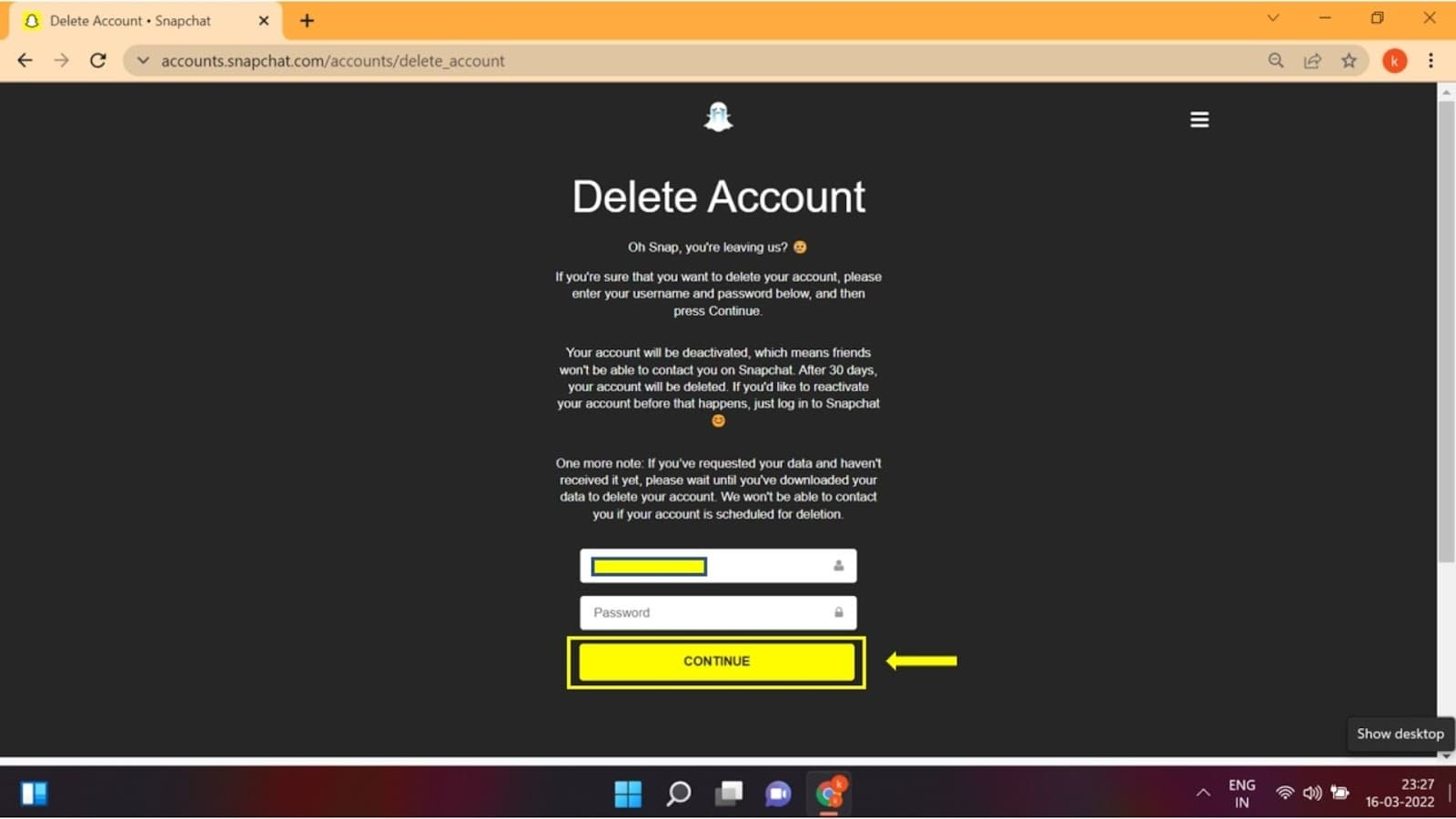1456x819 pixels.
Task: Open the tab search chevron
Action: (x=1273, y=18)
